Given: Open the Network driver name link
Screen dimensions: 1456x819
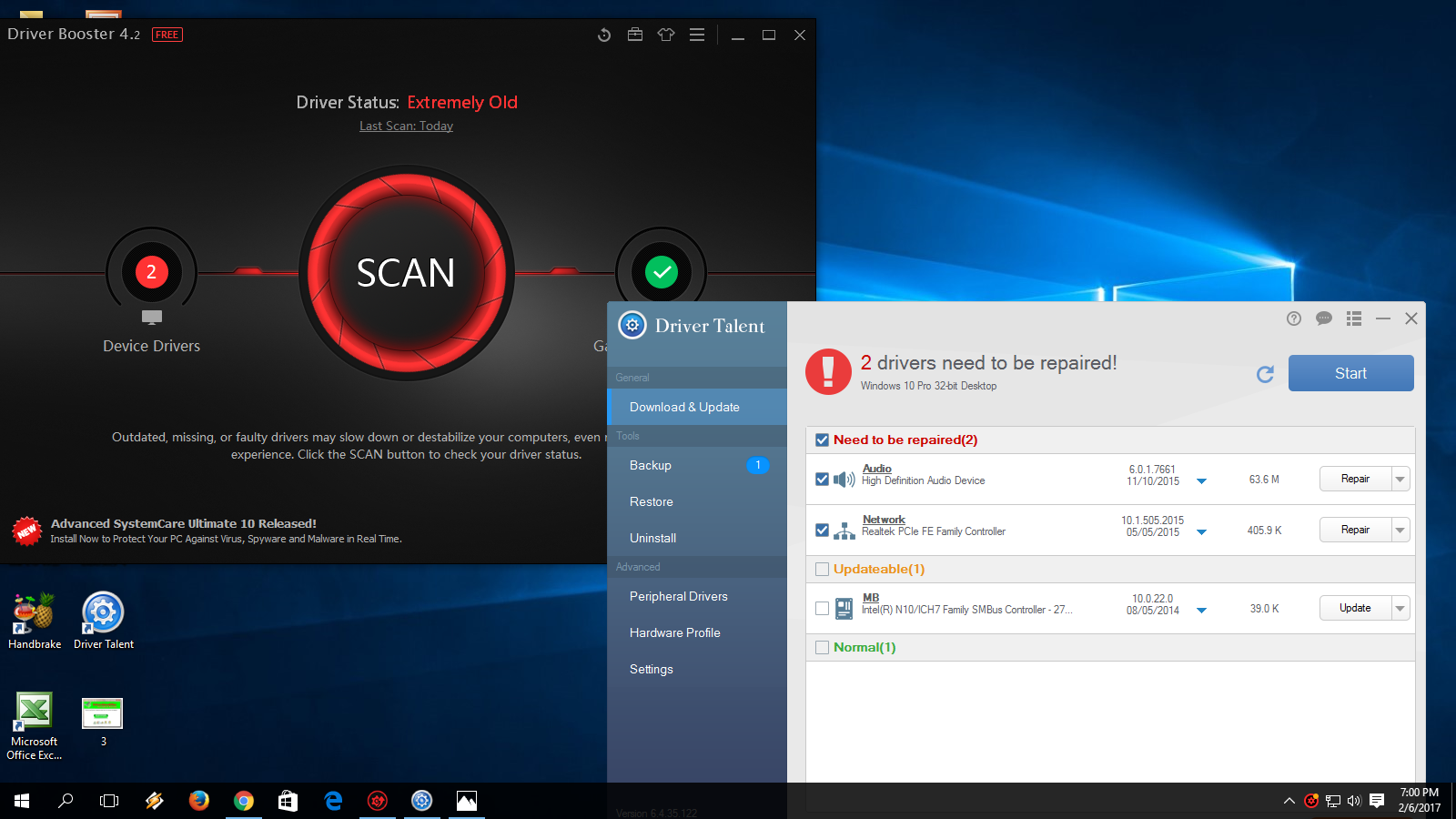Looking at the screenshot, I should click(884, 520).
